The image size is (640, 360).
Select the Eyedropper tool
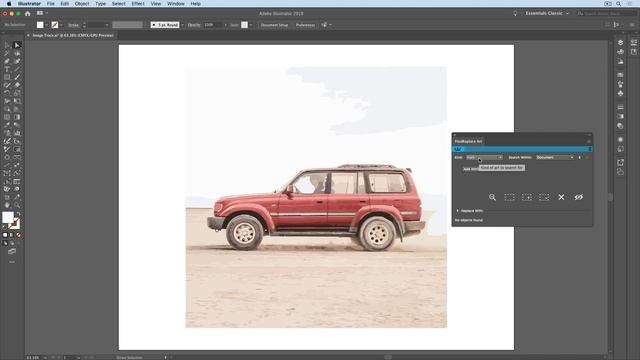pyautogui.click(x=7, y=125)
